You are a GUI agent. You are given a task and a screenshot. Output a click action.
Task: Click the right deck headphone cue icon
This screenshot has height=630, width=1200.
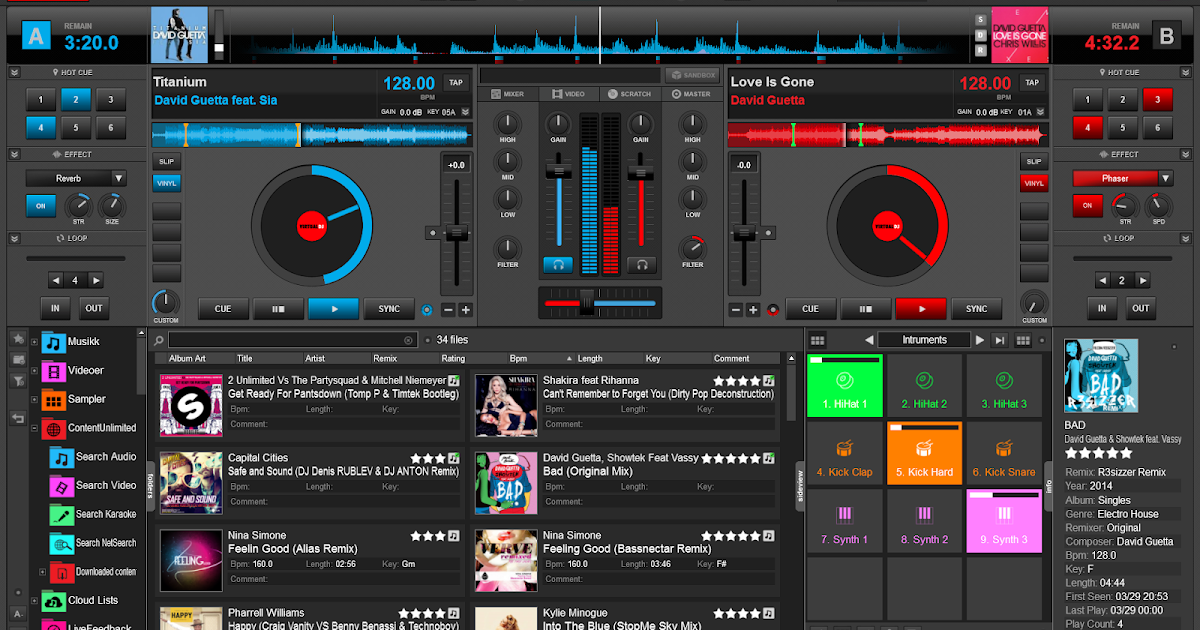[x=642, y=265]
